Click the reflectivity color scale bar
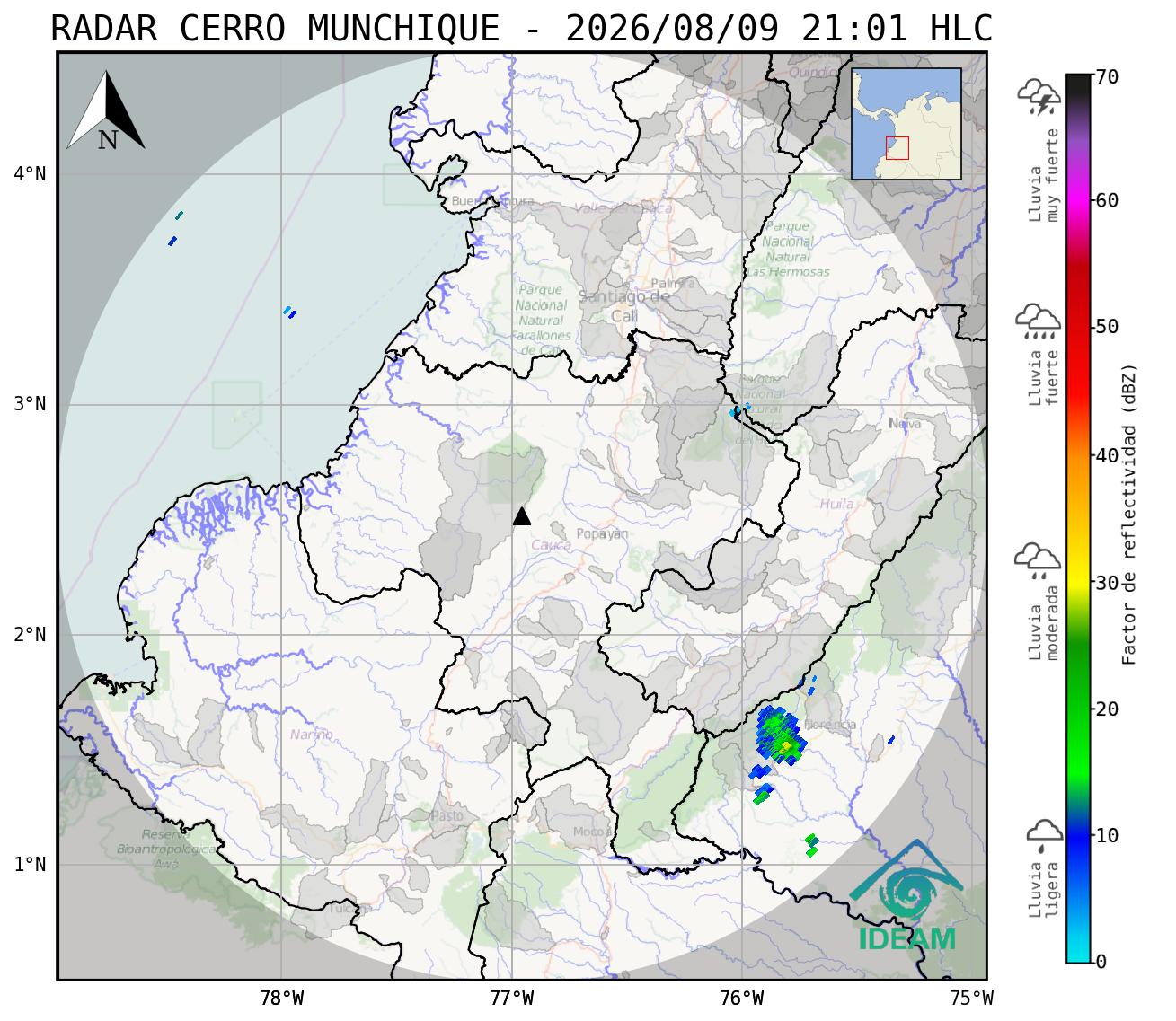The height and width of the screenshot is (1021, 1176). 1078,519
